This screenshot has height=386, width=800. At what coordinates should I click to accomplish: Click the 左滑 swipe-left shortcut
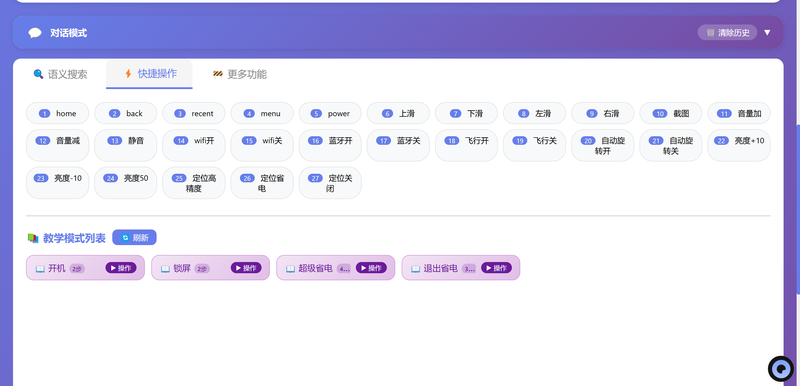[x=534, y=113]
